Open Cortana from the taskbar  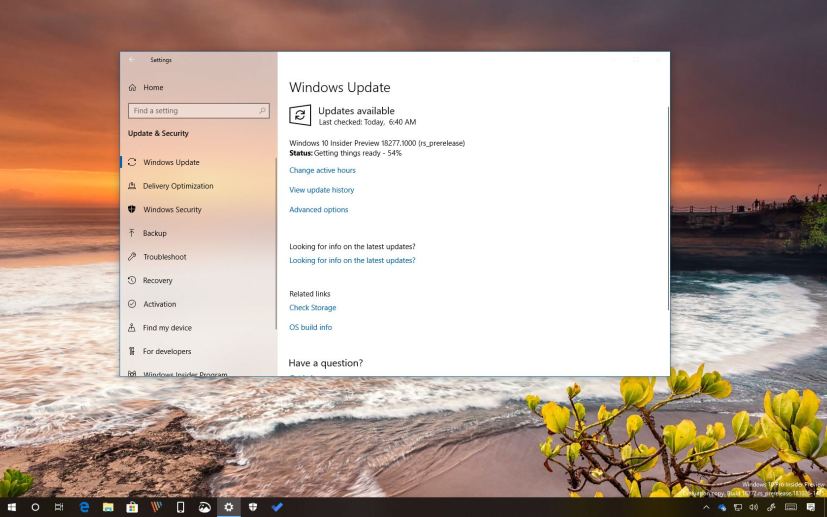(x=35, y=507)
